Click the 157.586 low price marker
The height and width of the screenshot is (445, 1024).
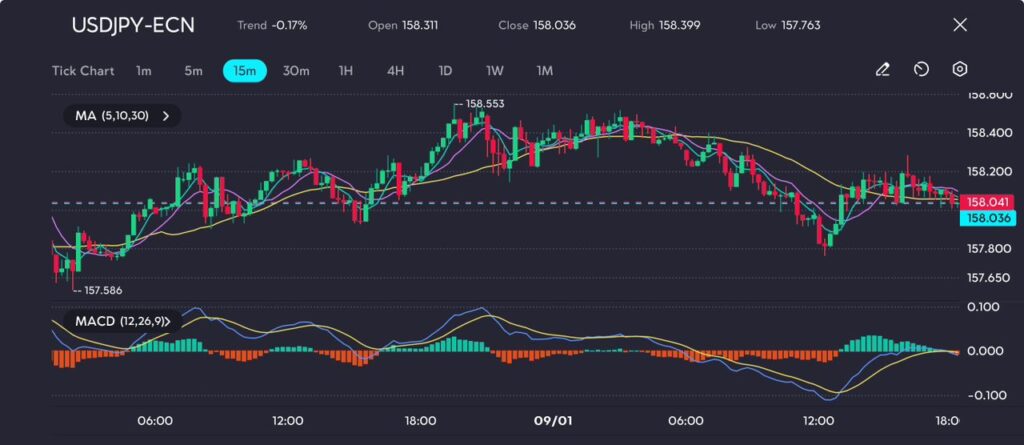pyautogui.click(x=103, y=290)
